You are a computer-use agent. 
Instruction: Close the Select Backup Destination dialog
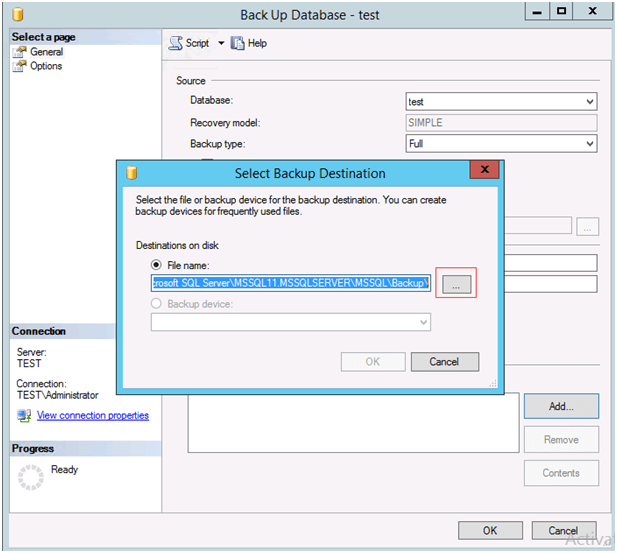point(484,170)
